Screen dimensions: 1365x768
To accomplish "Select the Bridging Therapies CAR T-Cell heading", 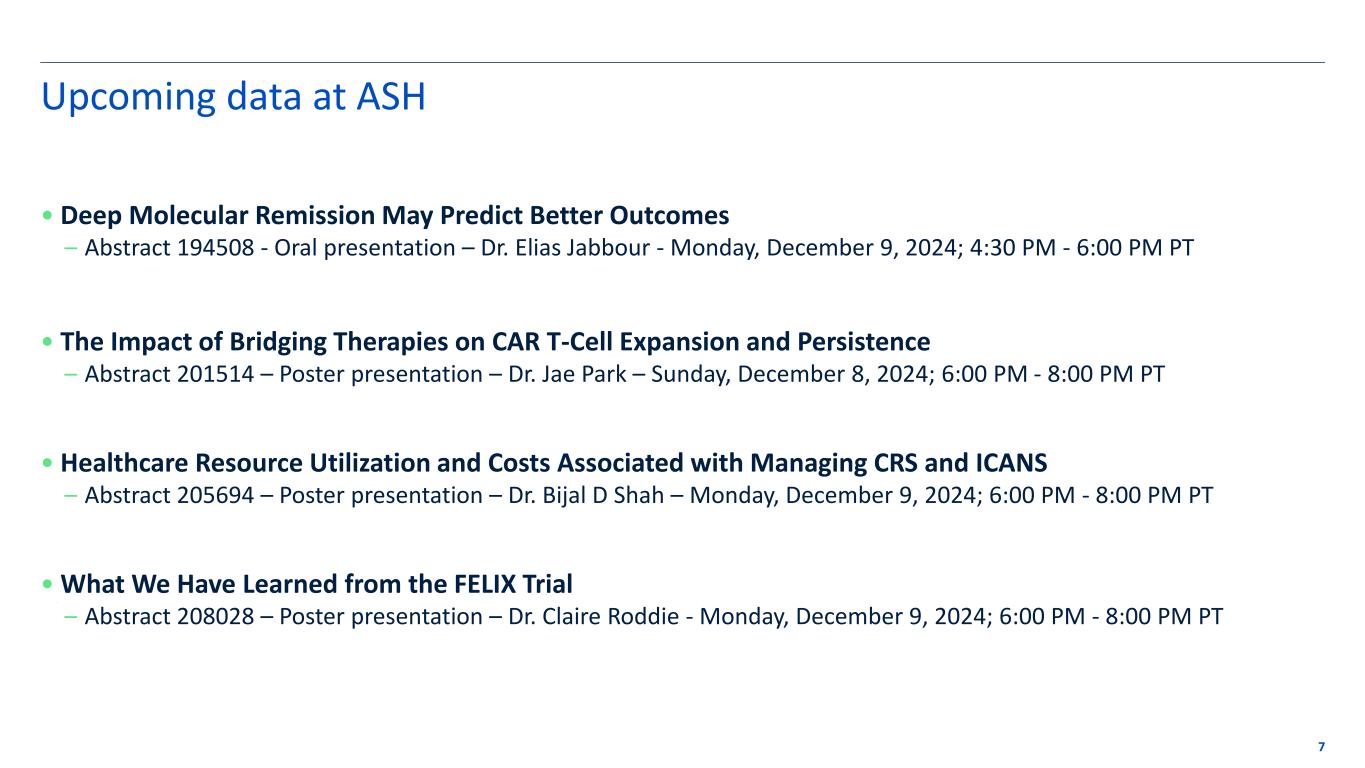I will point(495,342).
